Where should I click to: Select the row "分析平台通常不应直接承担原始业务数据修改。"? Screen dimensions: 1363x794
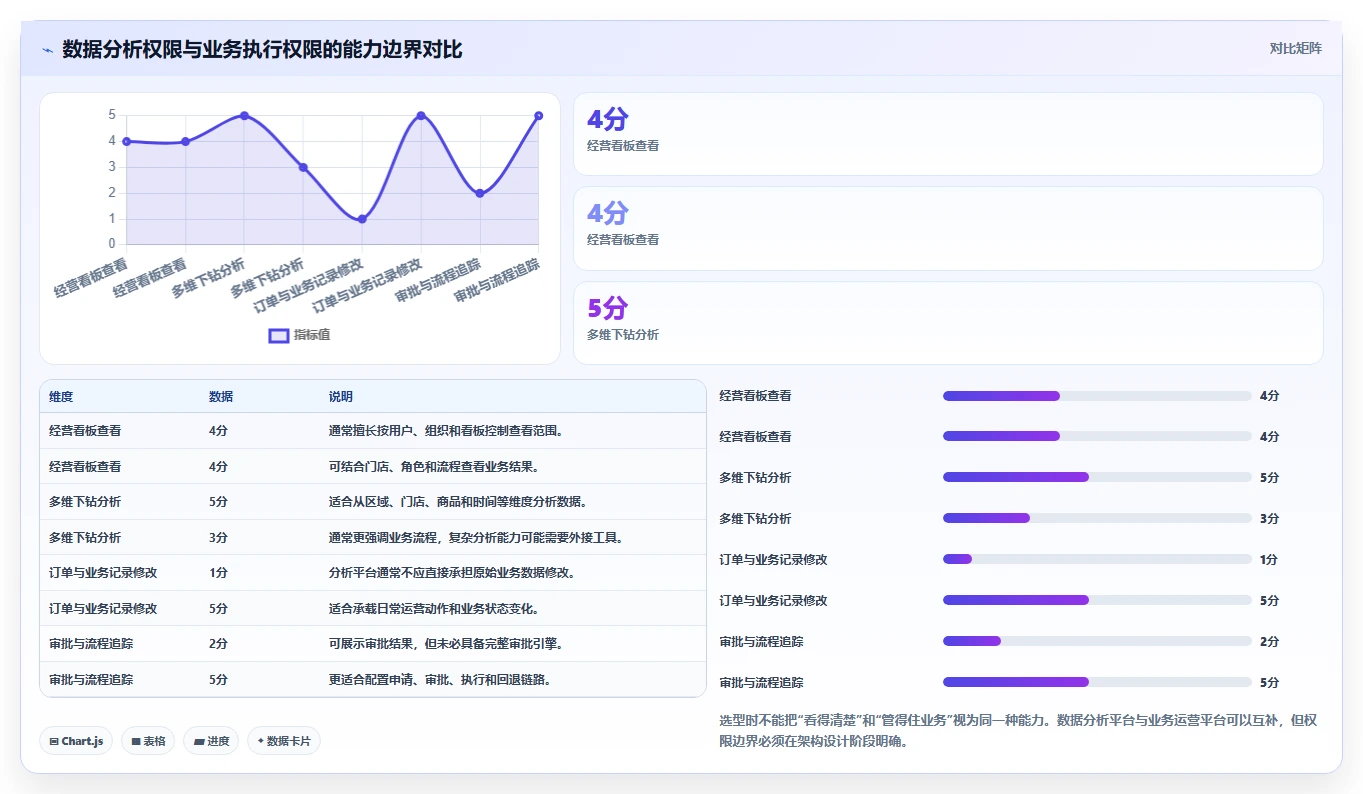[x=373, y=573]
